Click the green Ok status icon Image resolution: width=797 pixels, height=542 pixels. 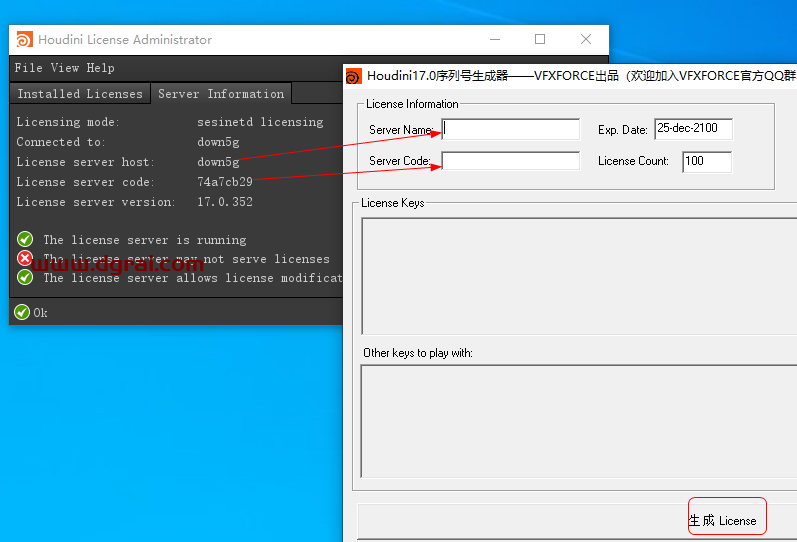(x=22, y=312)
